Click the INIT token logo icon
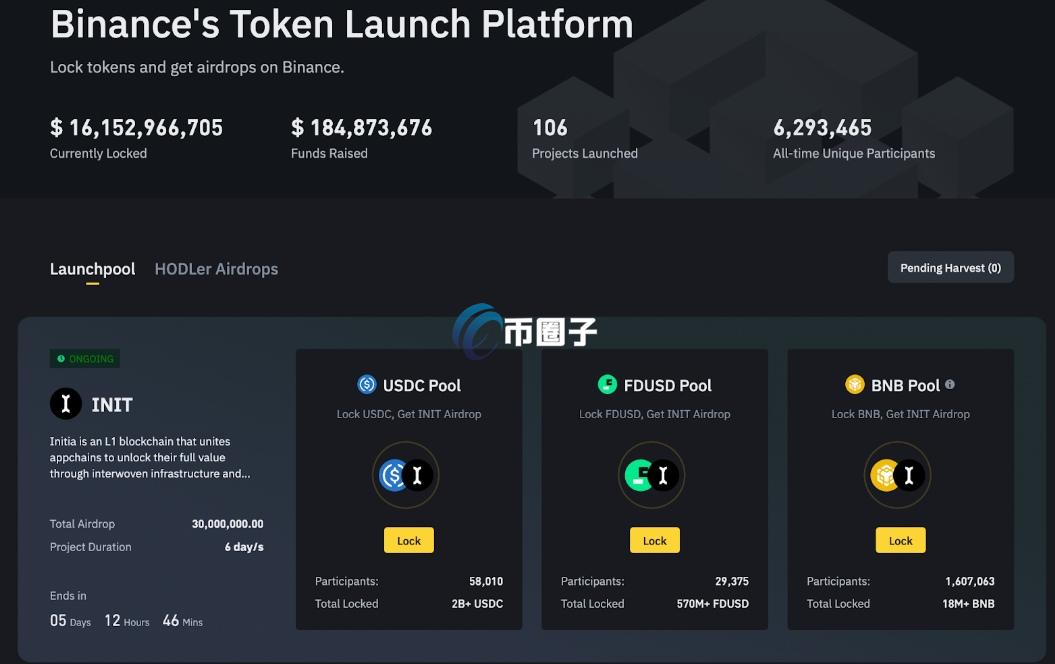This screenshot has width=1055, height=664. click(65, 404)
